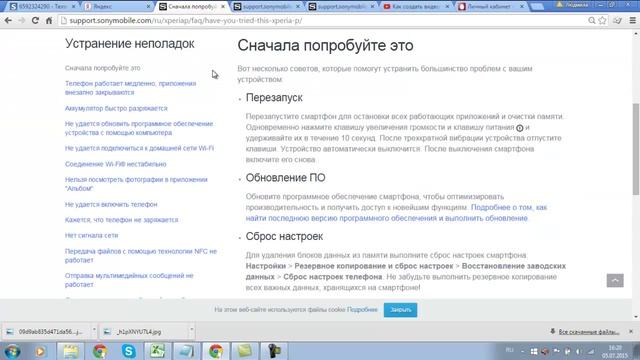Open Передача файлов с помощью технологии NFC link
Screen dimensions: 640x360
click(x=141, y=256)
